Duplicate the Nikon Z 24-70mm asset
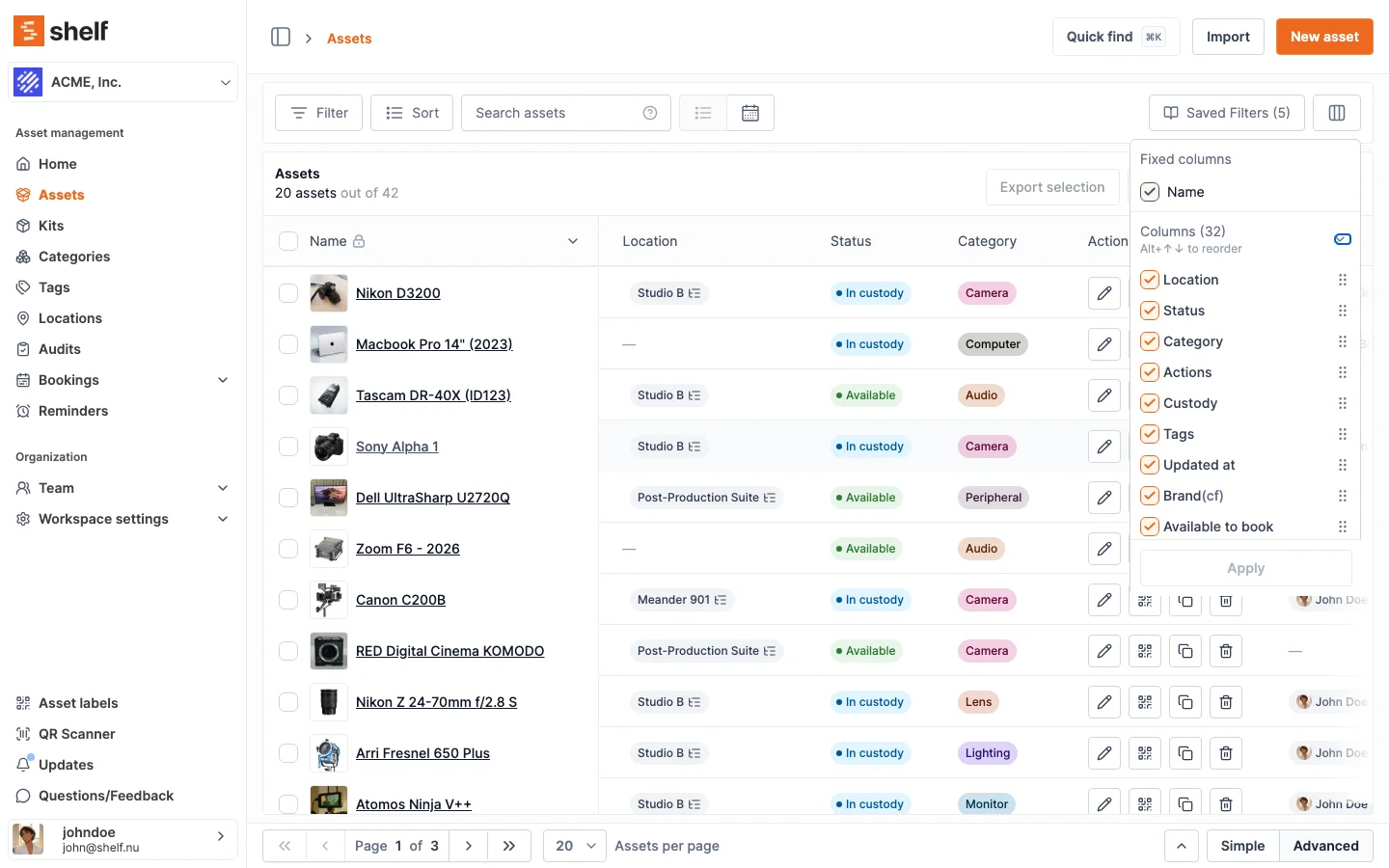Image resolution: width=1389 pixels, height=868 pixels. click(1185, 702)
